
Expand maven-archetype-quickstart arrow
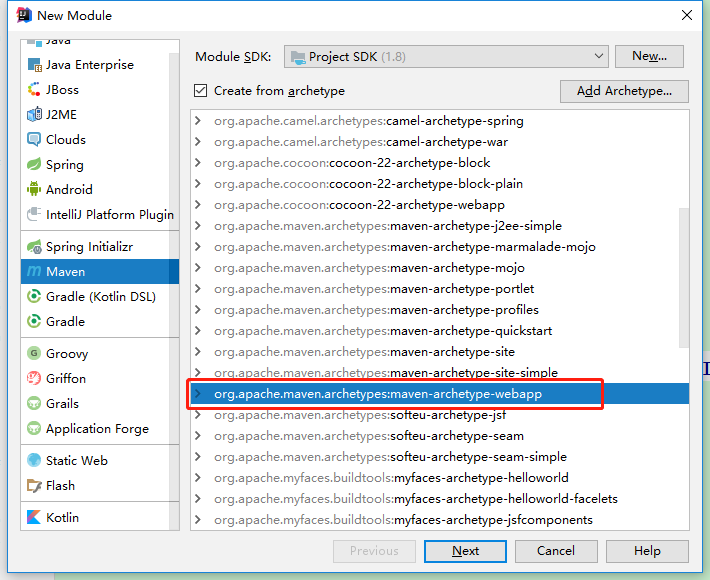197,331
